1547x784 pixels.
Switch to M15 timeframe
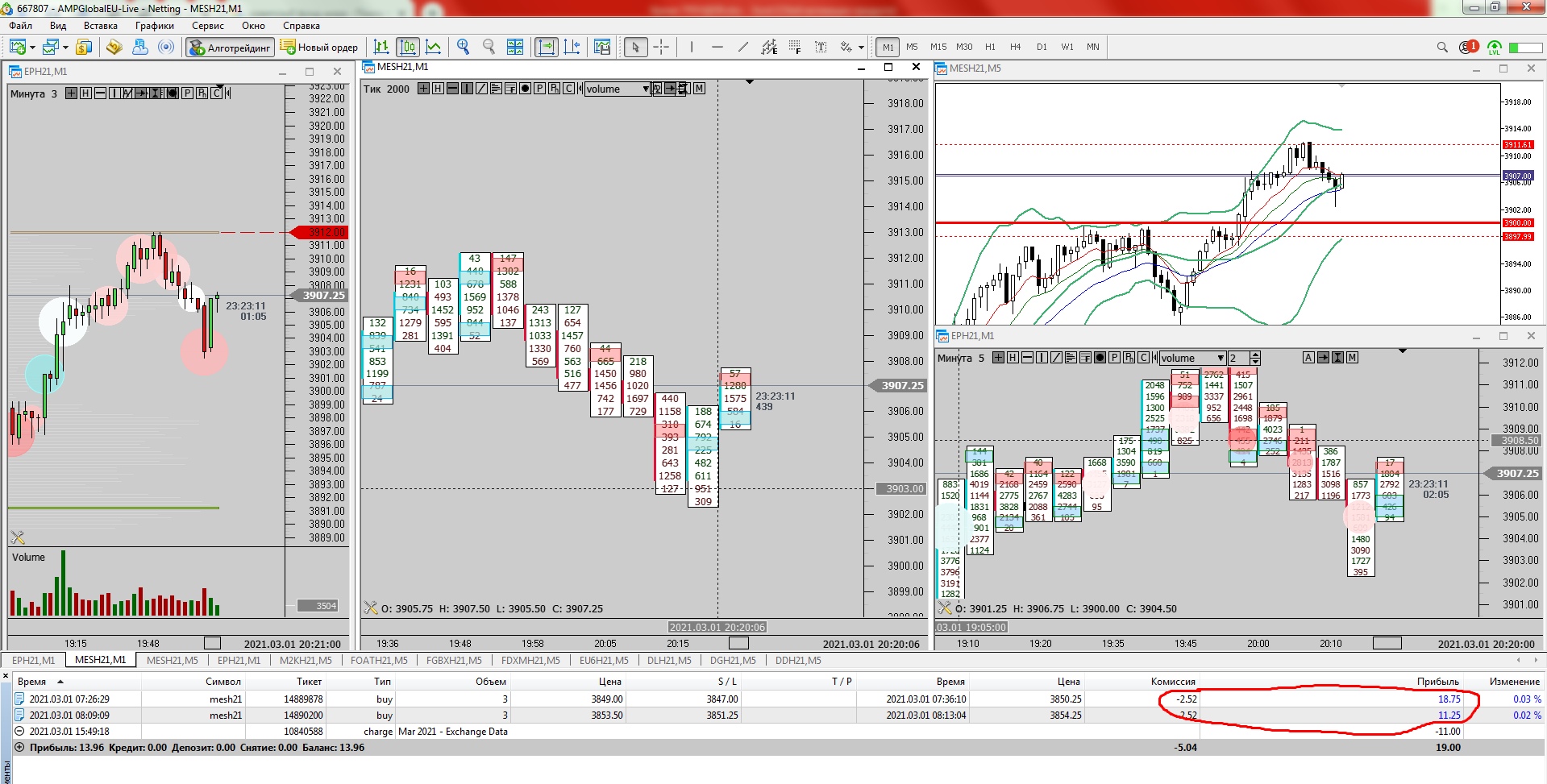938,47
